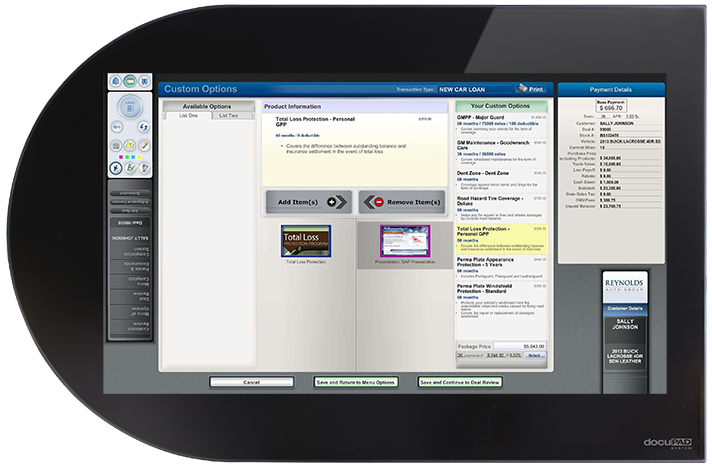
Task: Open the GAP Presentation thumbnail
Action: (x=405, y=241)
